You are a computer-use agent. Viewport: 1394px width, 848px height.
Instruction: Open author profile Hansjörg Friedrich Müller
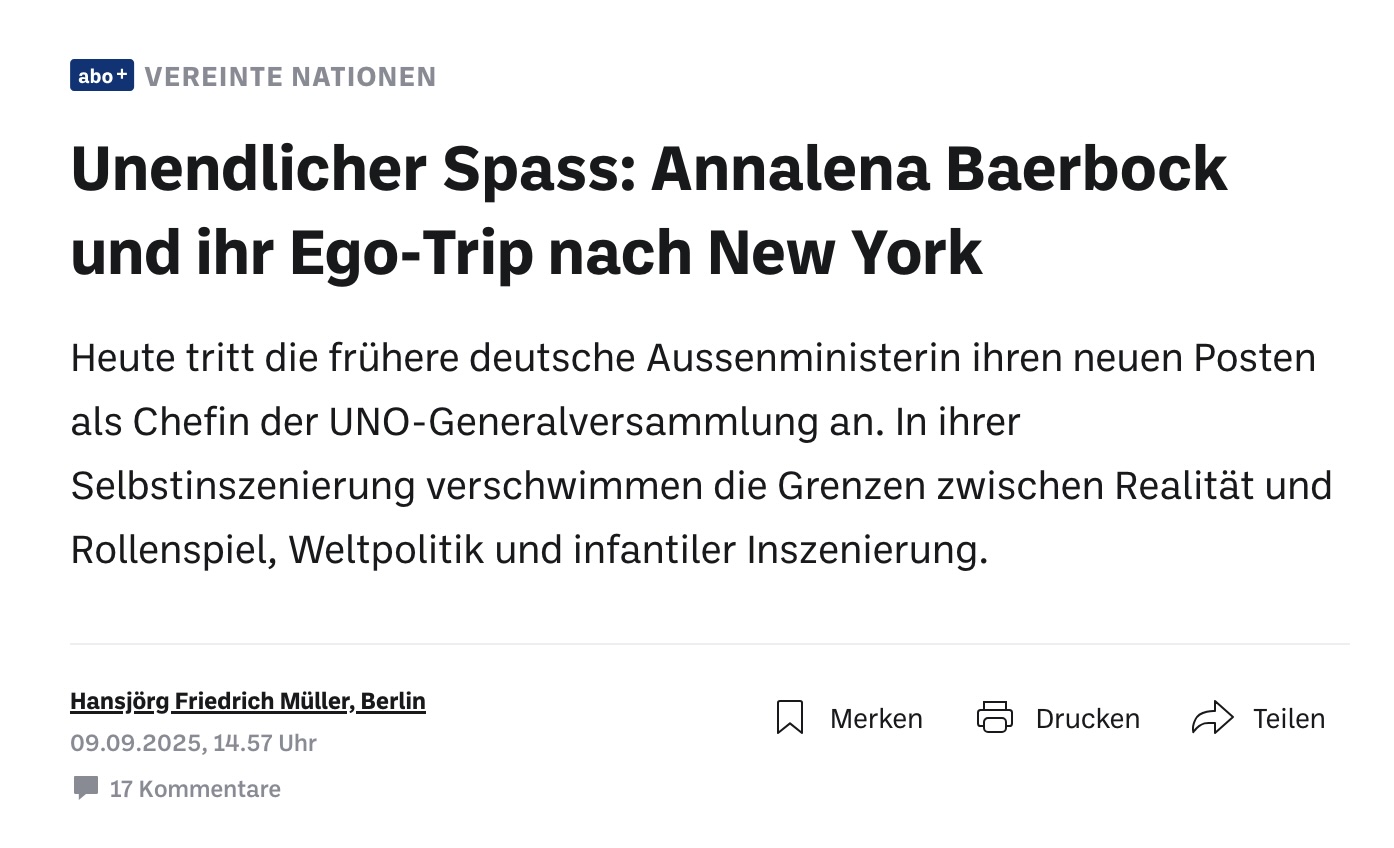pyautogui.click(x=212, y=701)
